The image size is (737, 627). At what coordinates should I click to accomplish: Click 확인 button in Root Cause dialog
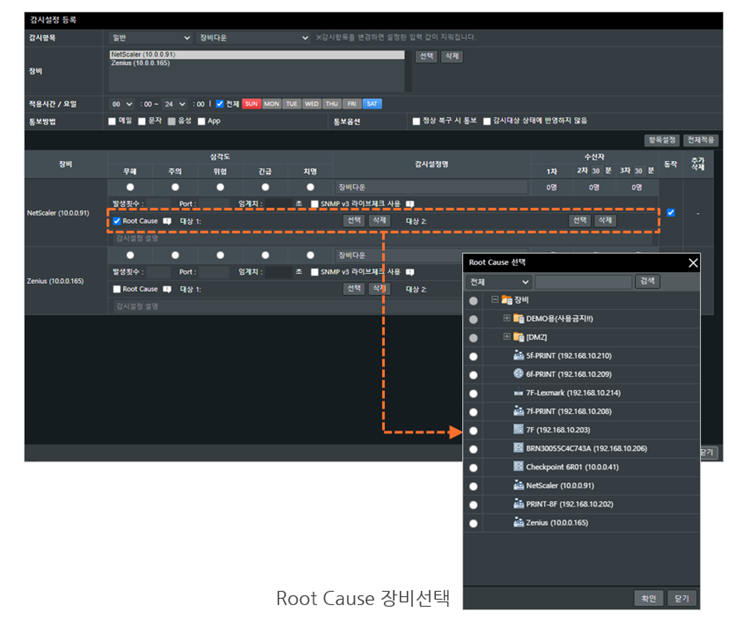pyautogui.click(x=649, y=598)
